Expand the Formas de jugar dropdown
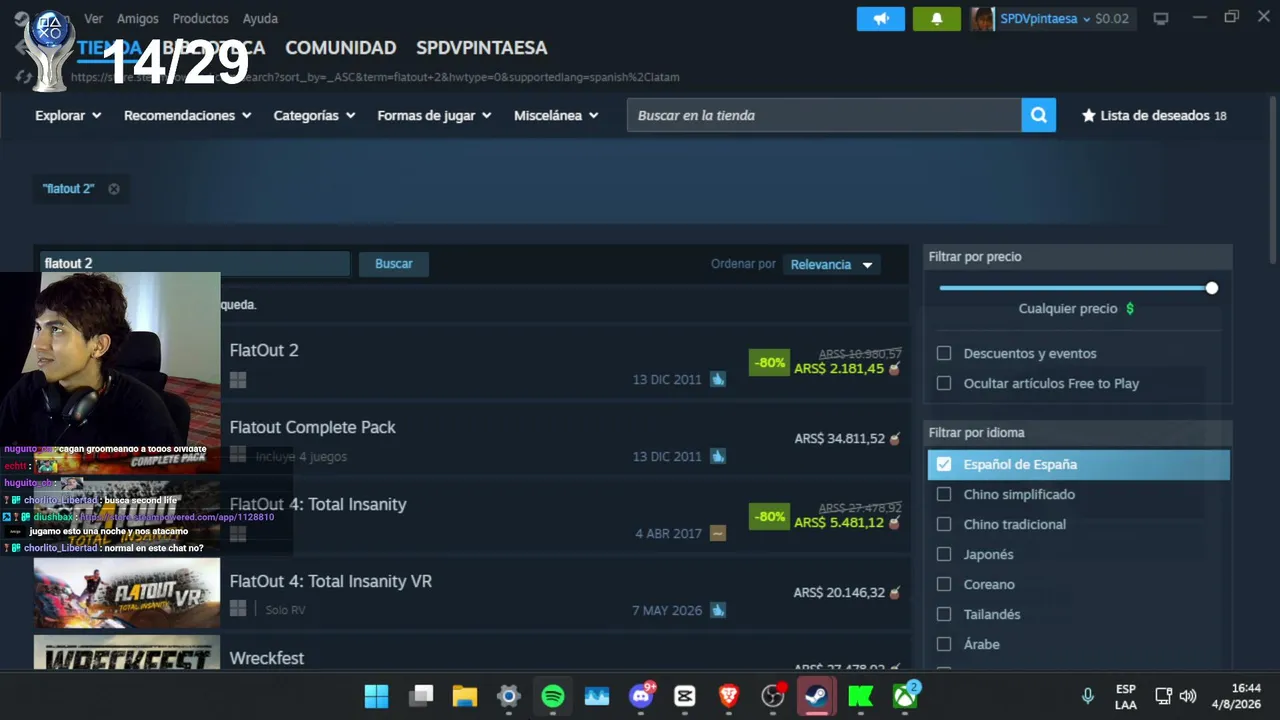1280x720 pixels. click(434, 115)
